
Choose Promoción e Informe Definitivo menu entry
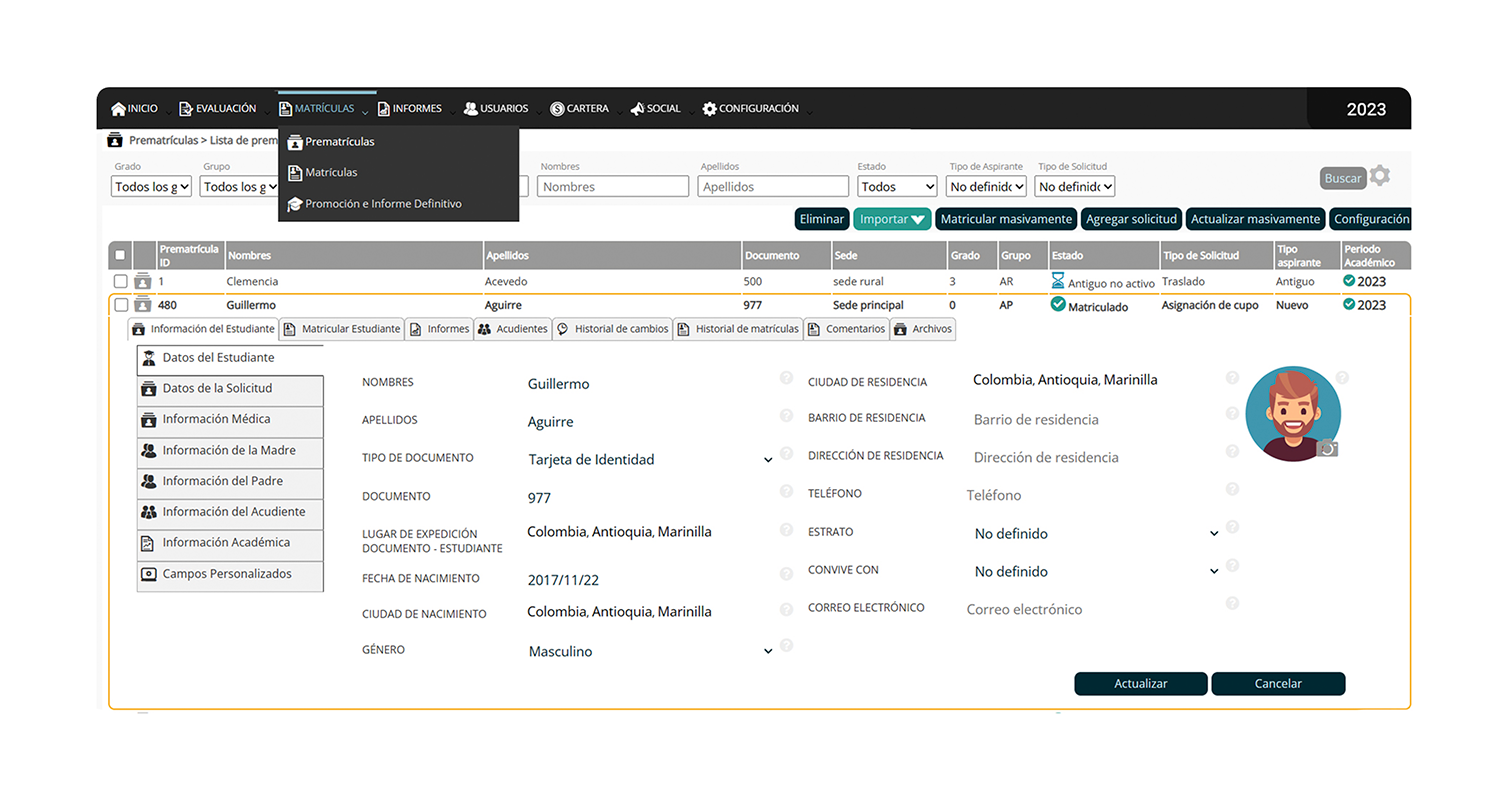click(x=383, y=204)
